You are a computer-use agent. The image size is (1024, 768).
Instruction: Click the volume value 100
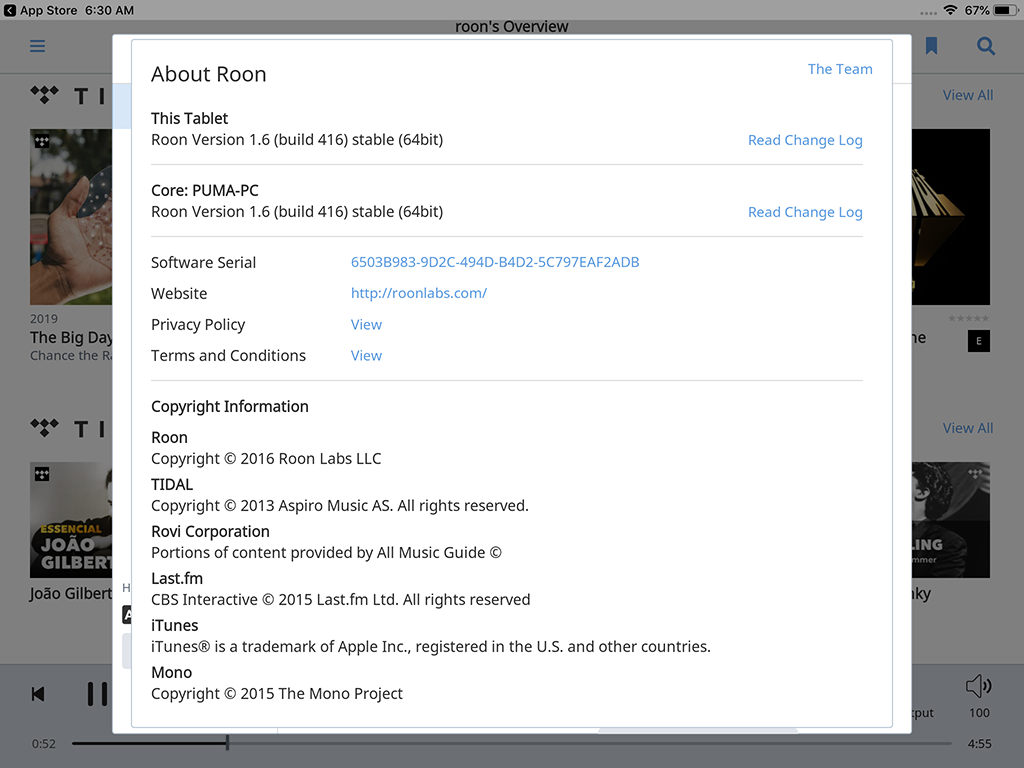point(979,713)
